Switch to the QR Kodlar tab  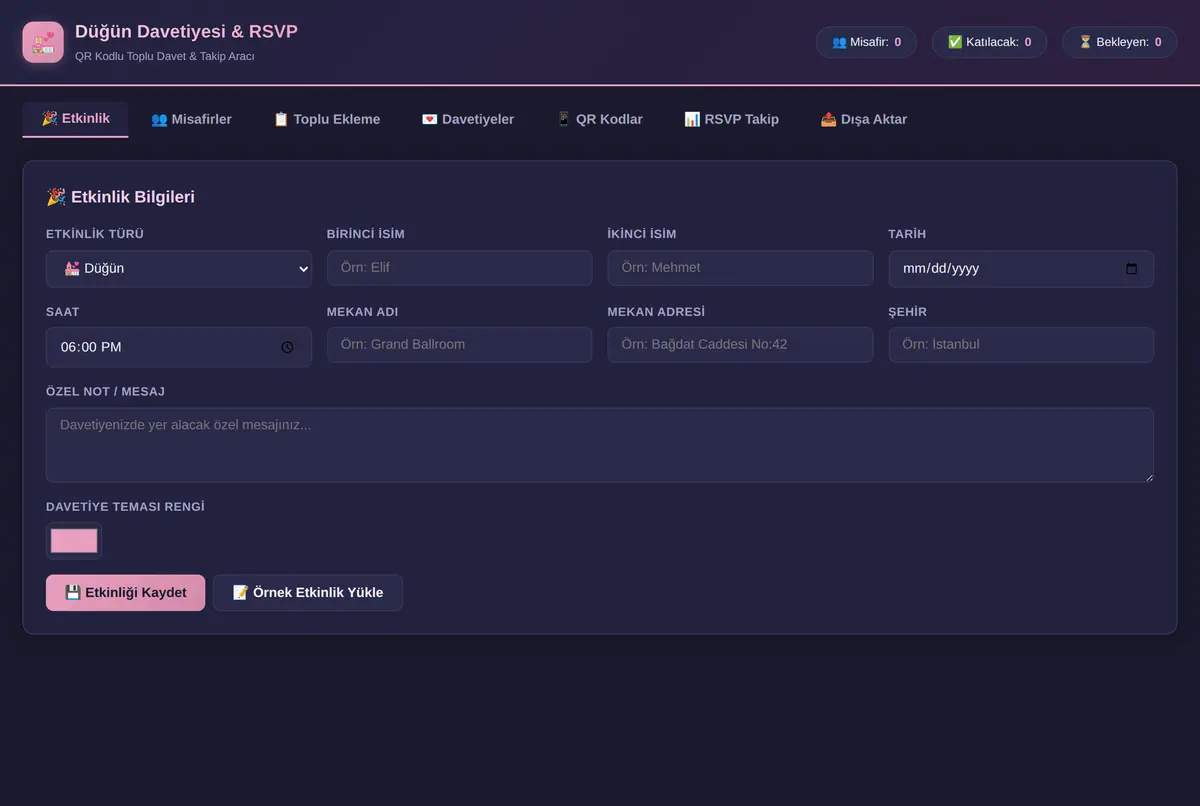coord(599,119)
